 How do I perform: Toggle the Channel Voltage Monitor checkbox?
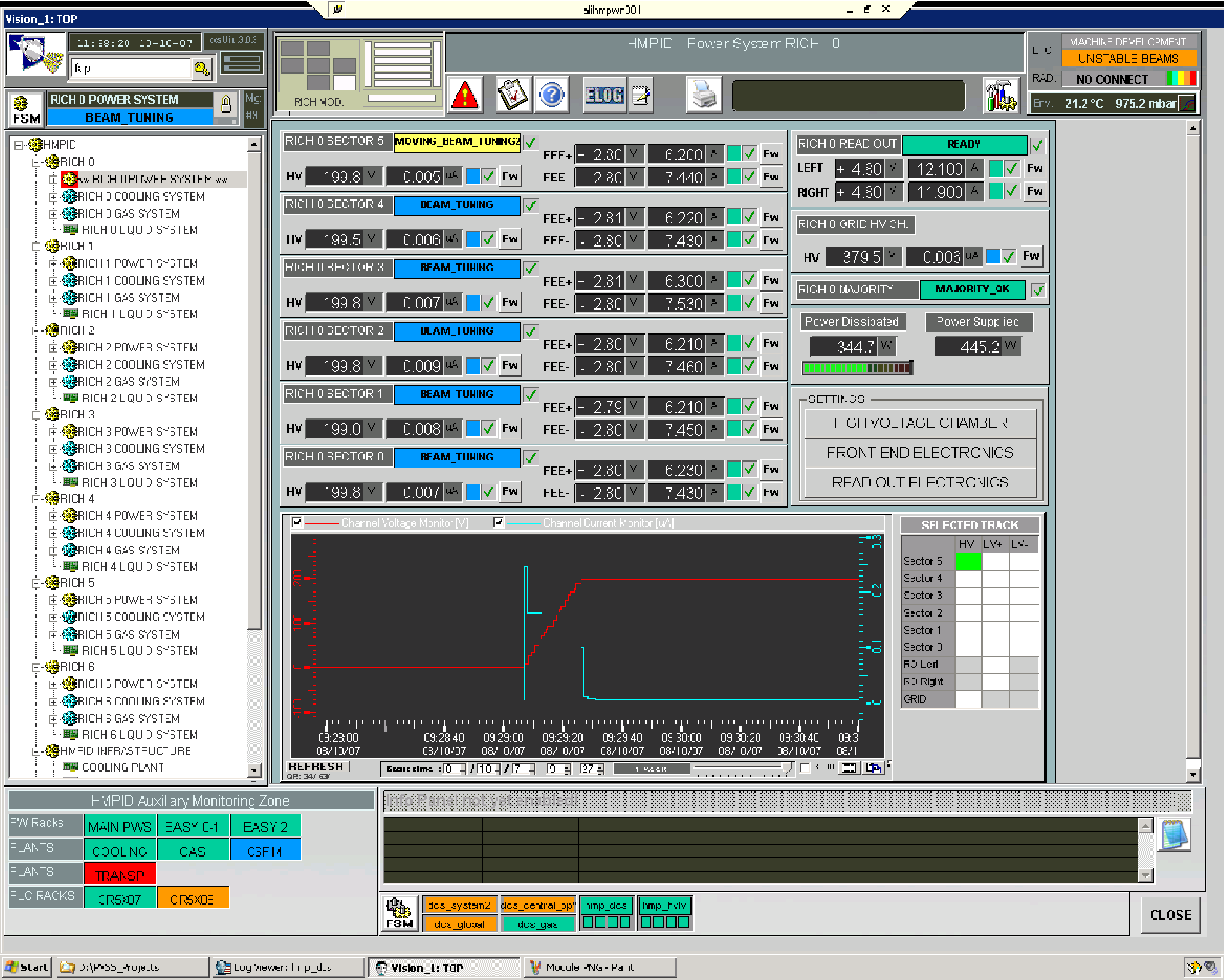[296, 523]
